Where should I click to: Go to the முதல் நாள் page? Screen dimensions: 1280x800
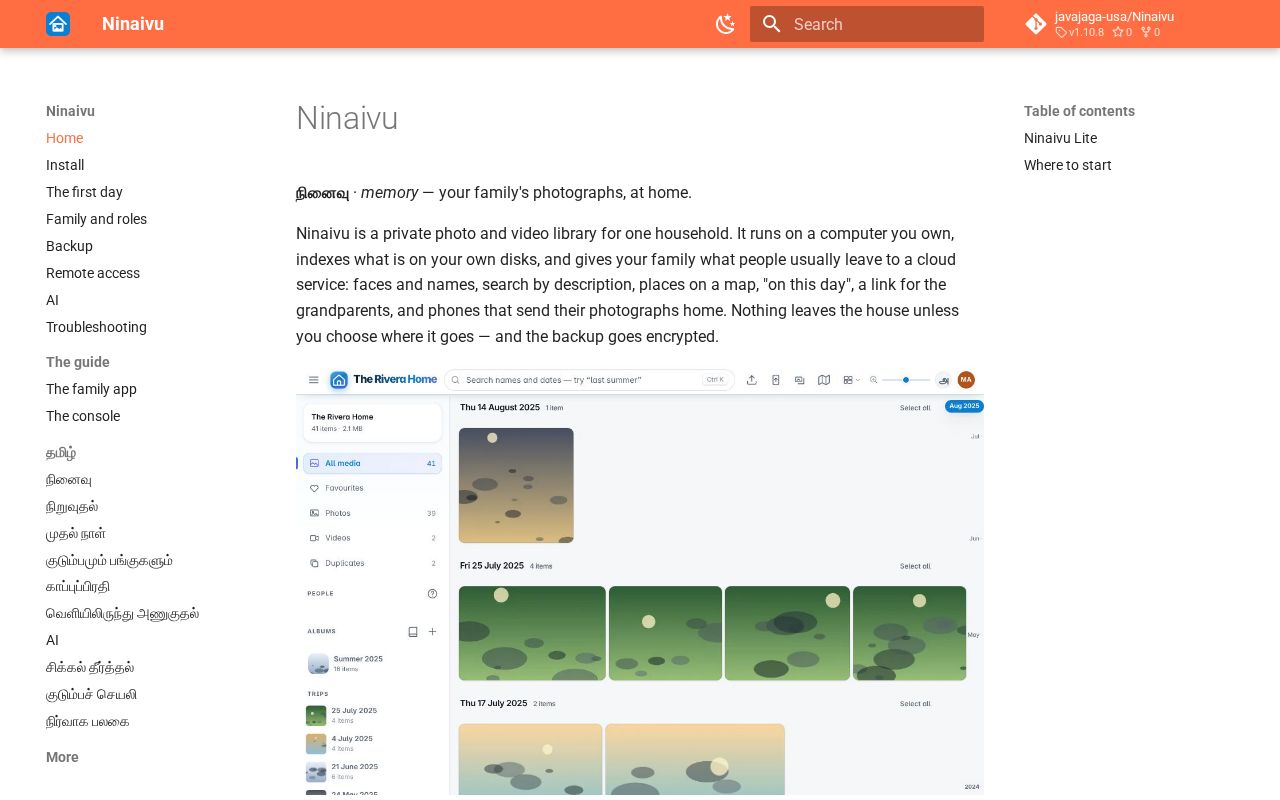tap(76, 534)
